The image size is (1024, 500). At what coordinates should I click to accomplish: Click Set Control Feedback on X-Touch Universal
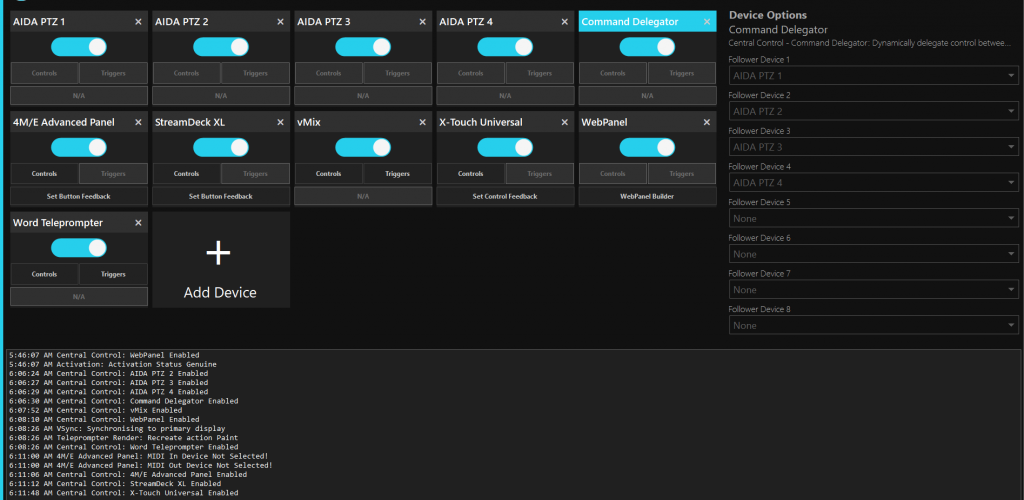coord(504,196)
